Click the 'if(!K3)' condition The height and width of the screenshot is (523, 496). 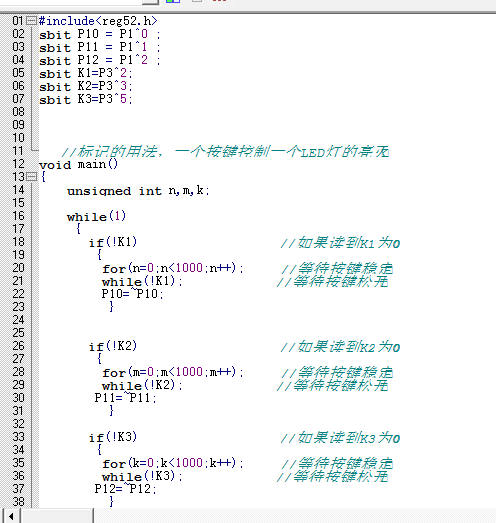(x=113, y=437)
